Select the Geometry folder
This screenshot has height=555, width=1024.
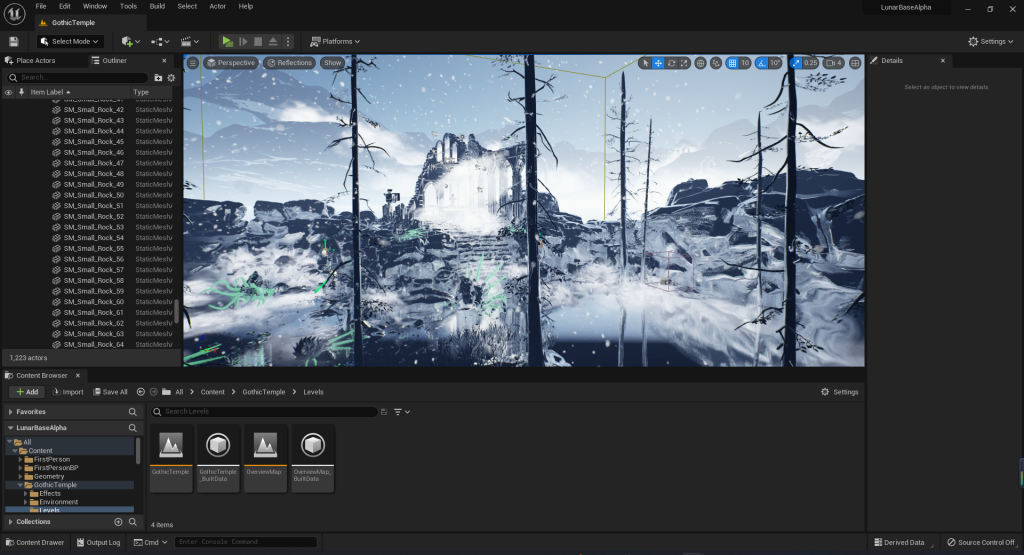pyautogui.click(x=49, y=477)
